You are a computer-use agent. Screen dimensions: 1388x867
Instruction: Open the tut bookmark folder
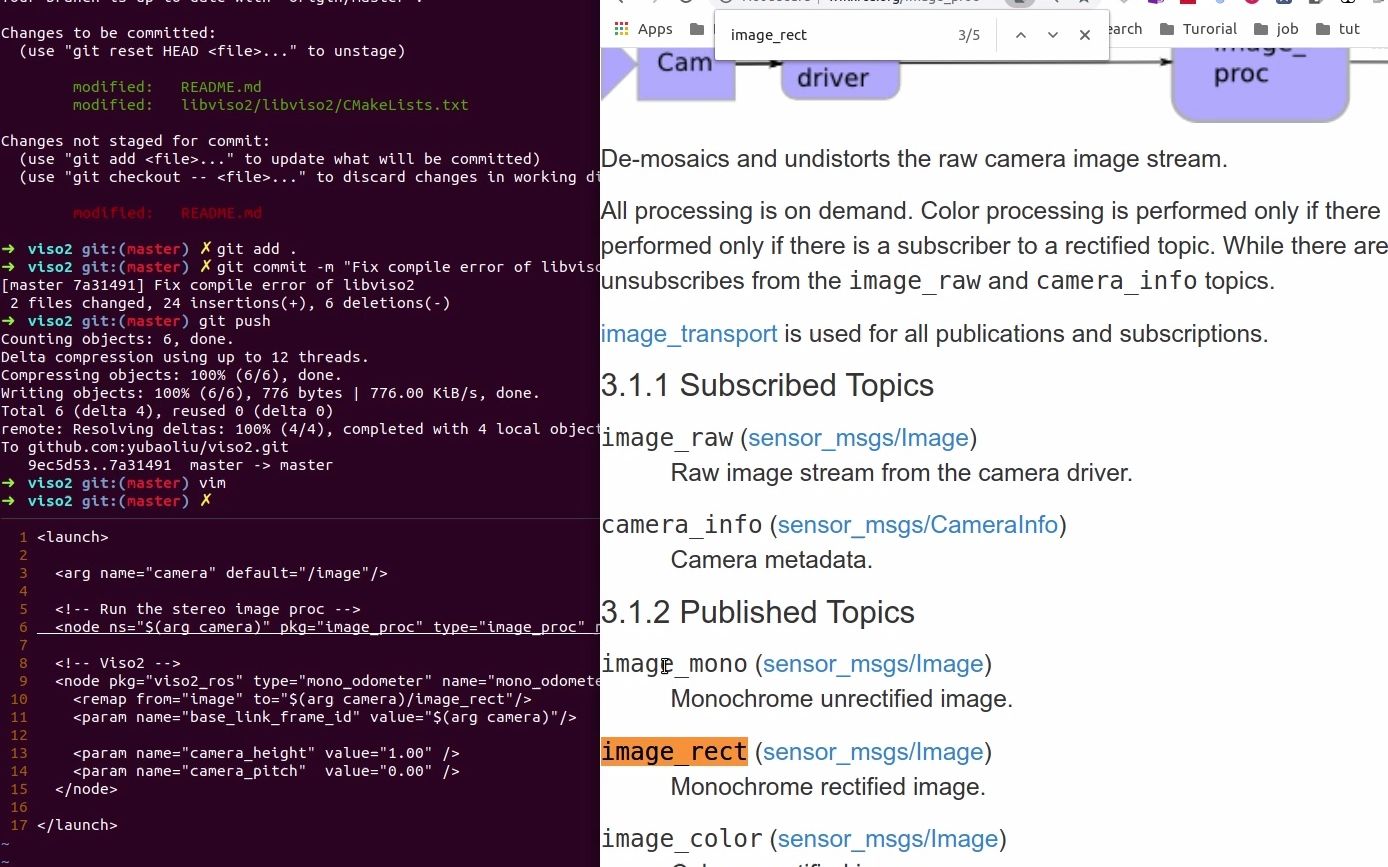point(1338,29)
